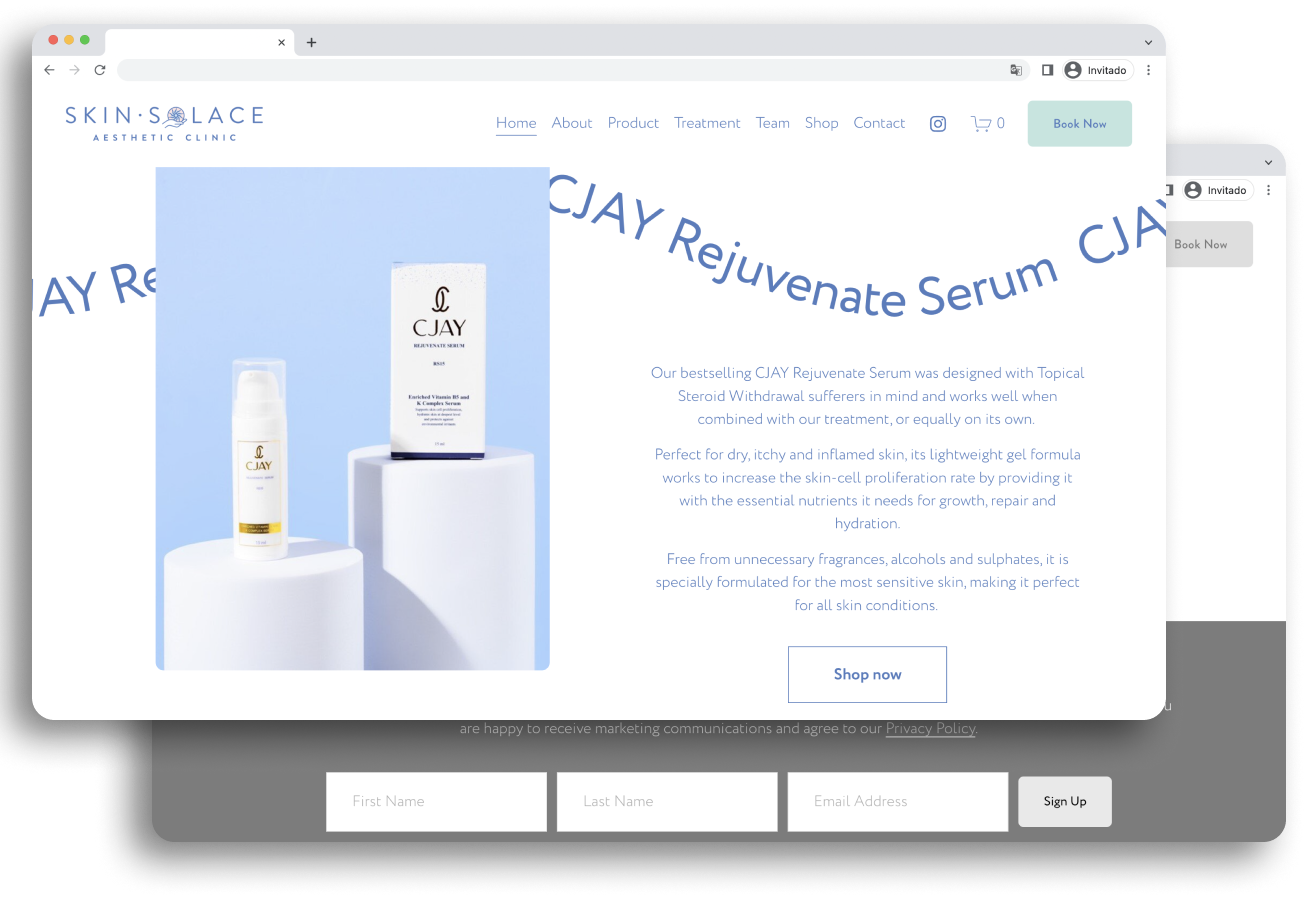This screenshot has height=898, width=1306.
Task: Open the About page
Action: coord(572,123)
